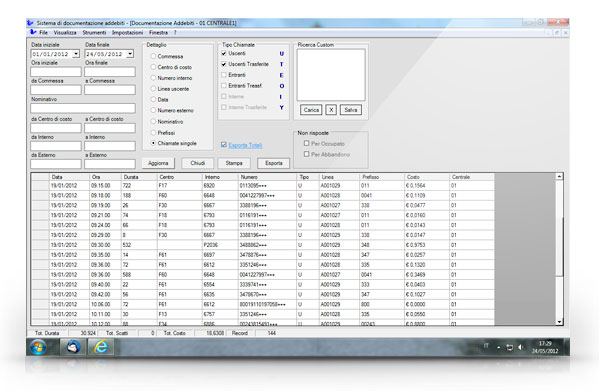Image resolution: width=600 pixels, height=391 pixels.
Task: Select row header of the 09:15:00 call
Action: [40, 186]
